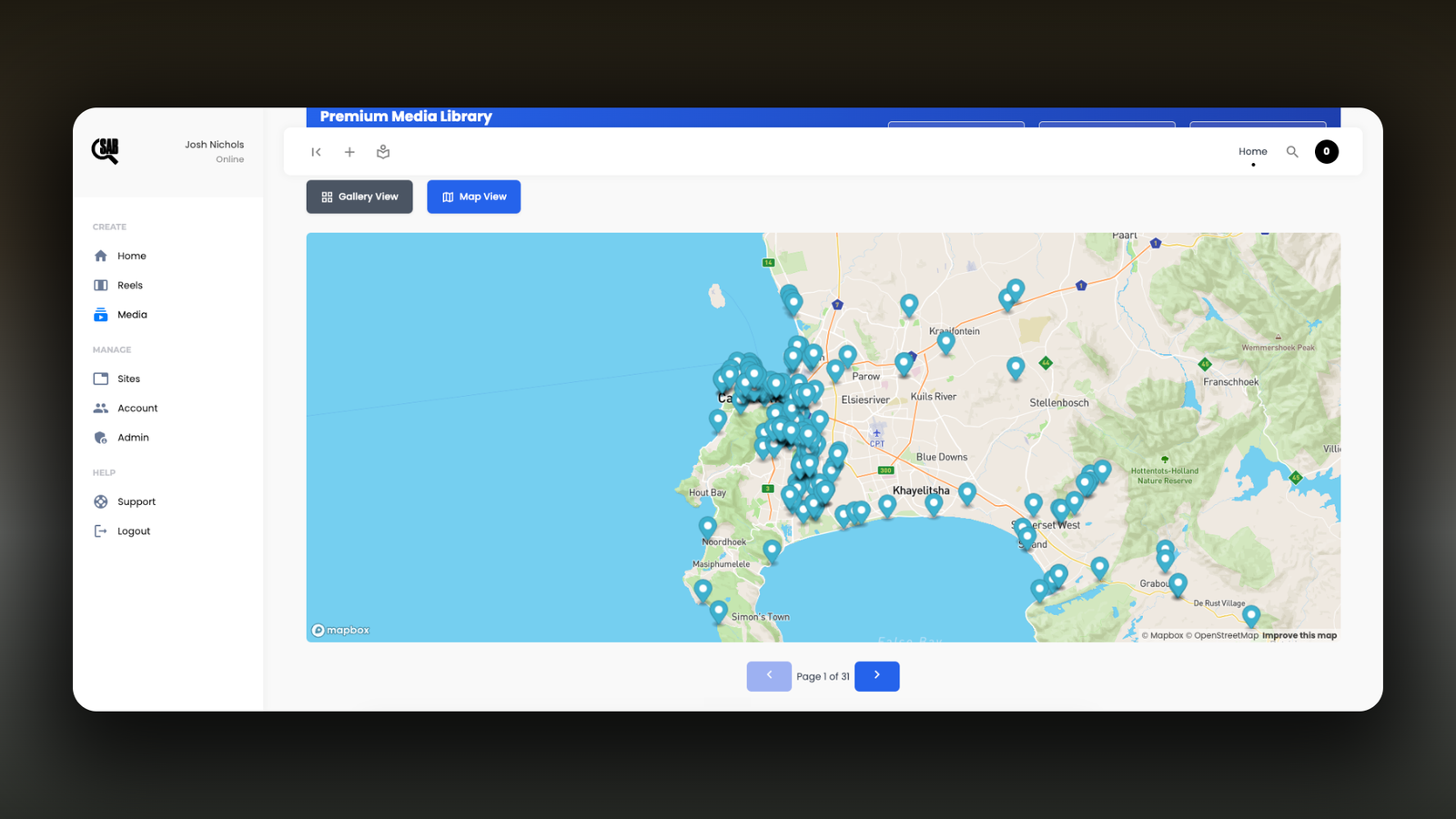Image resolution: width=1456 pixels, height=819 pixels.
Task: Open the Account page
Action: click(x=137, y=408)
